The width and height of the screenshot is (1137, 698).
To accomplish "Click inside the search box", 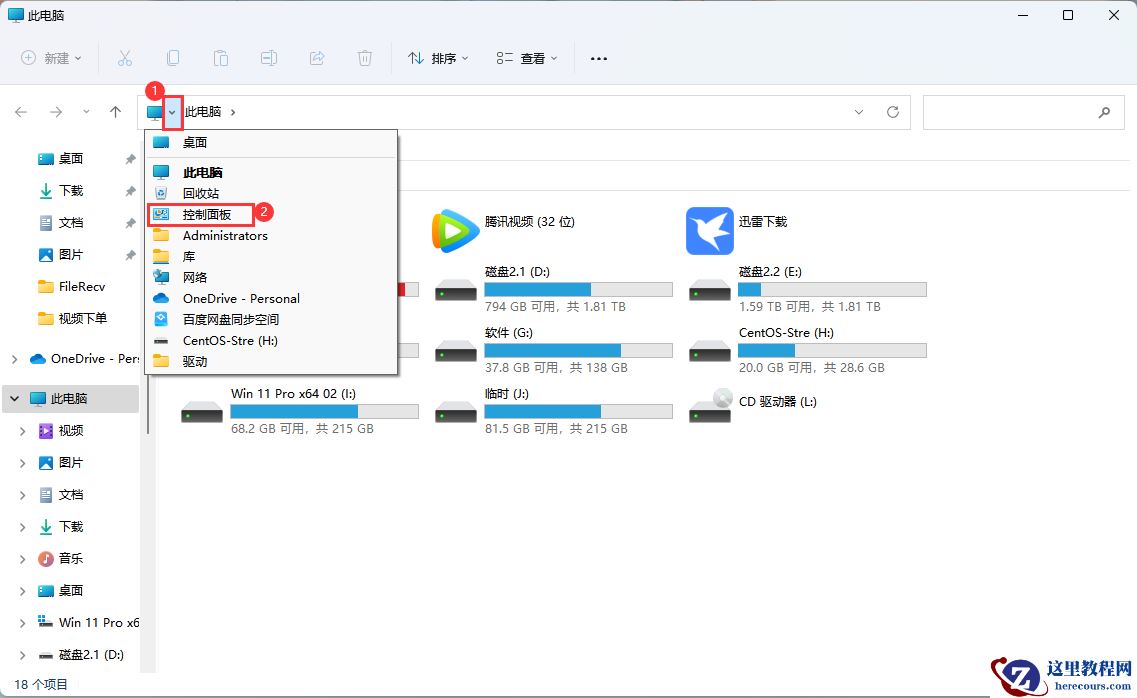I will click(x=1020, y=112).
